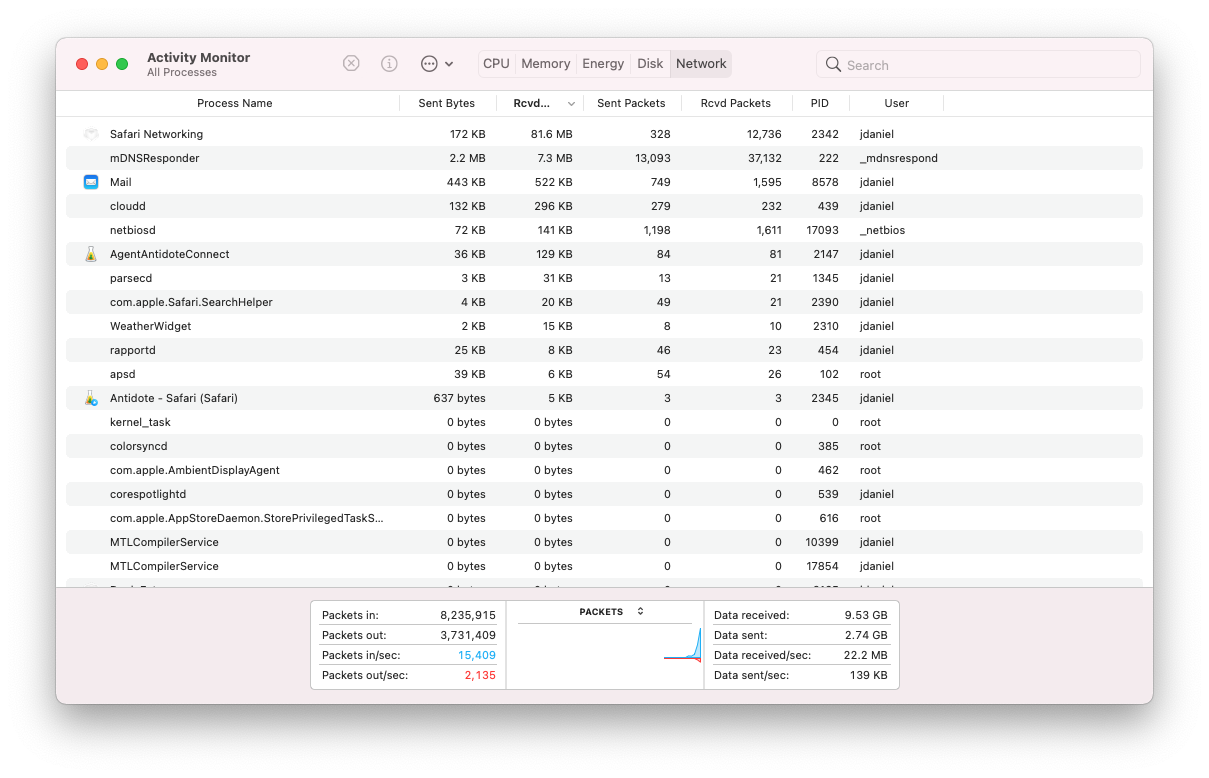Select the Antidote - Safari icon

(91, 398)
